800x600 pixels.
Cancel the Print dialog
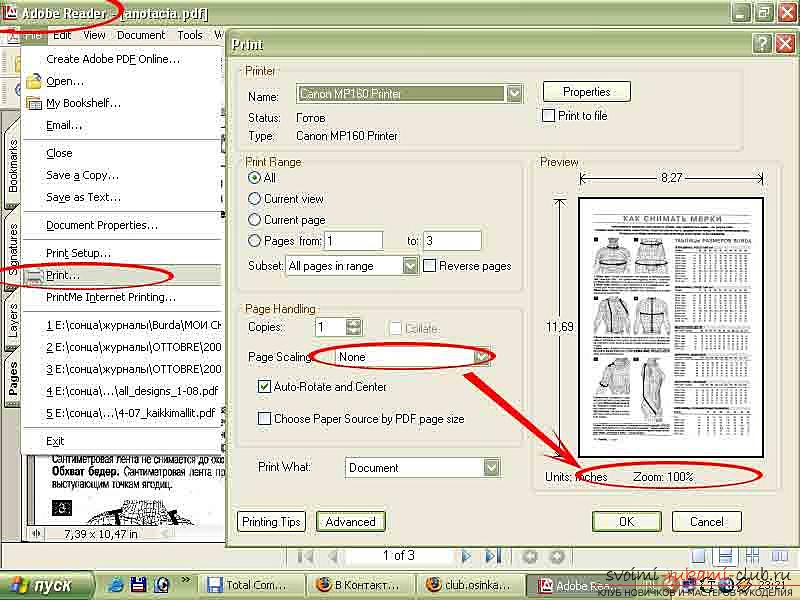[x=707, y=521]
